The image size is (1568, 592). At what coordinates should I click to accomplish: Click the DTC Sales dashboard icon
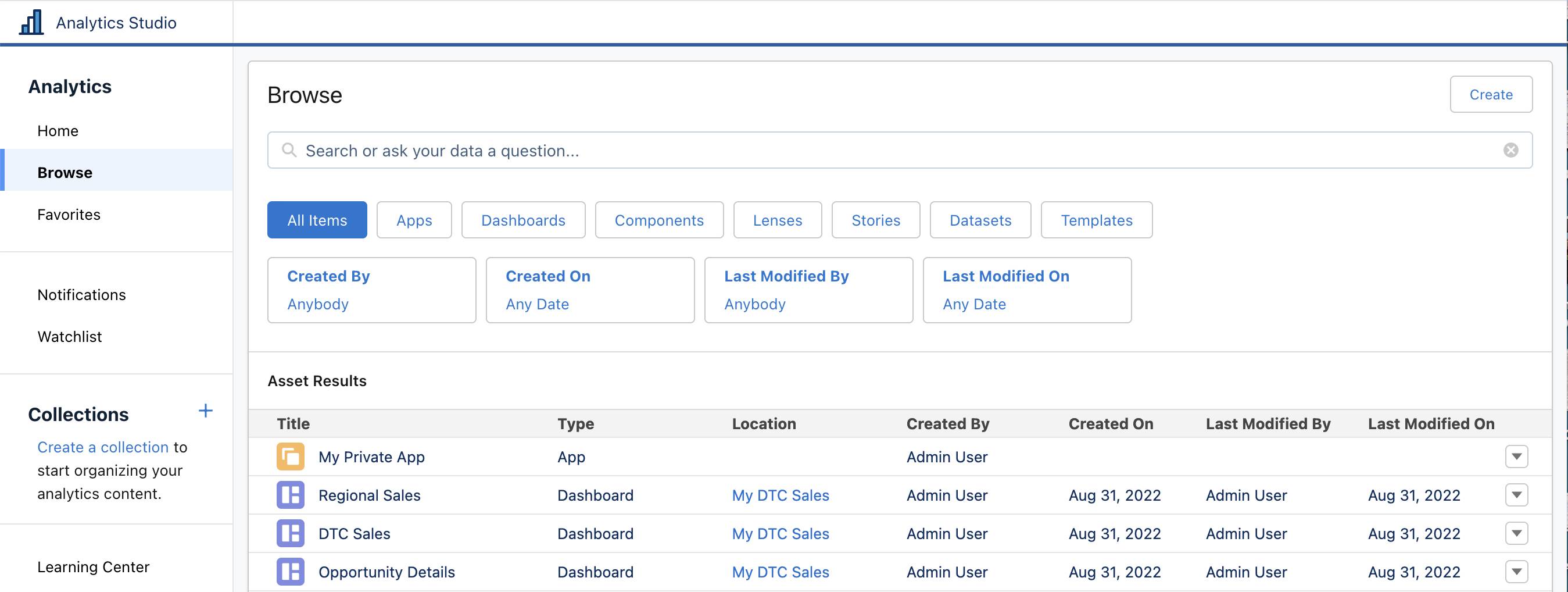tap(291, 533)
